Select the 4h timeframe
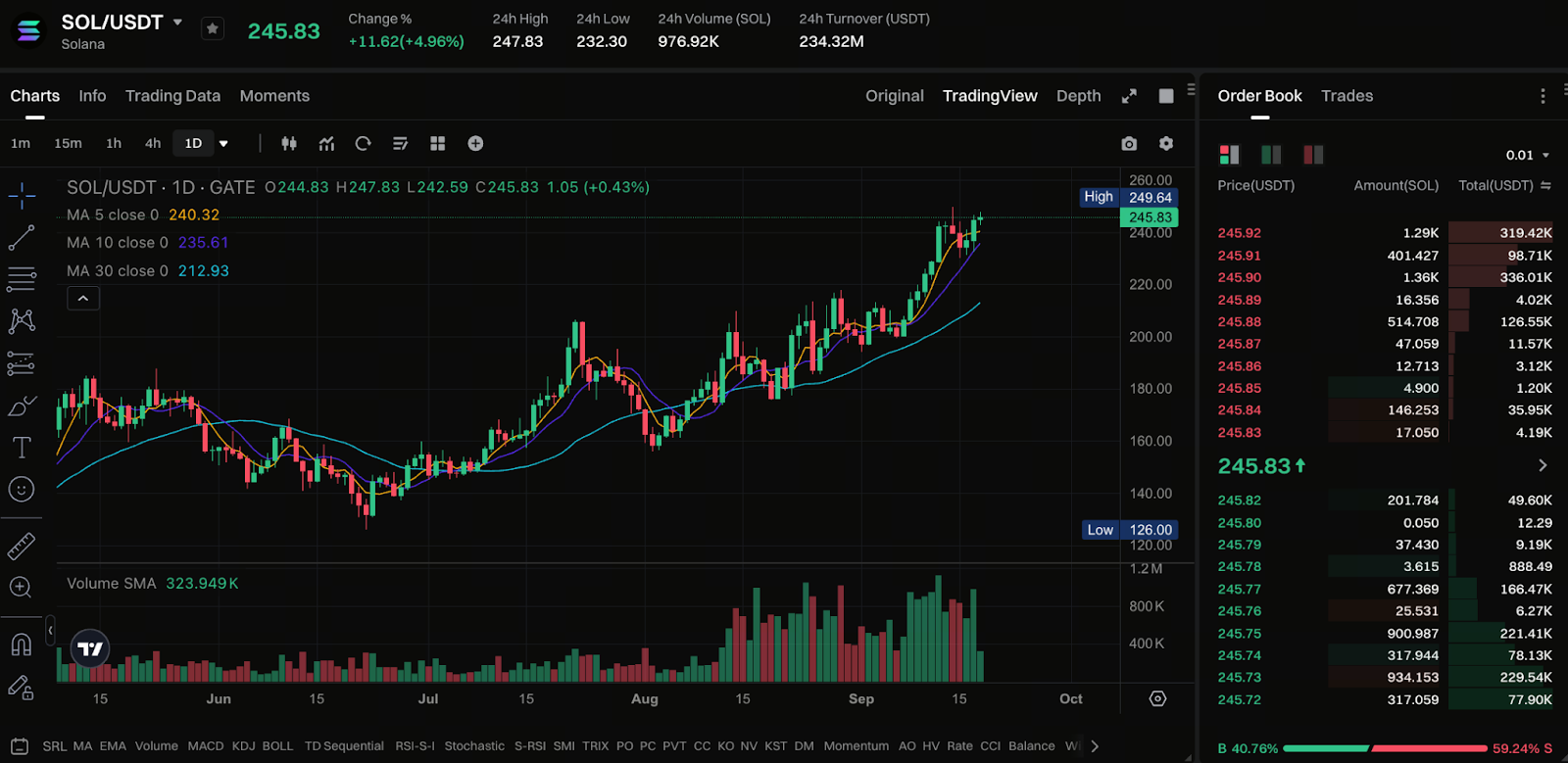 (x=153, y=143)
